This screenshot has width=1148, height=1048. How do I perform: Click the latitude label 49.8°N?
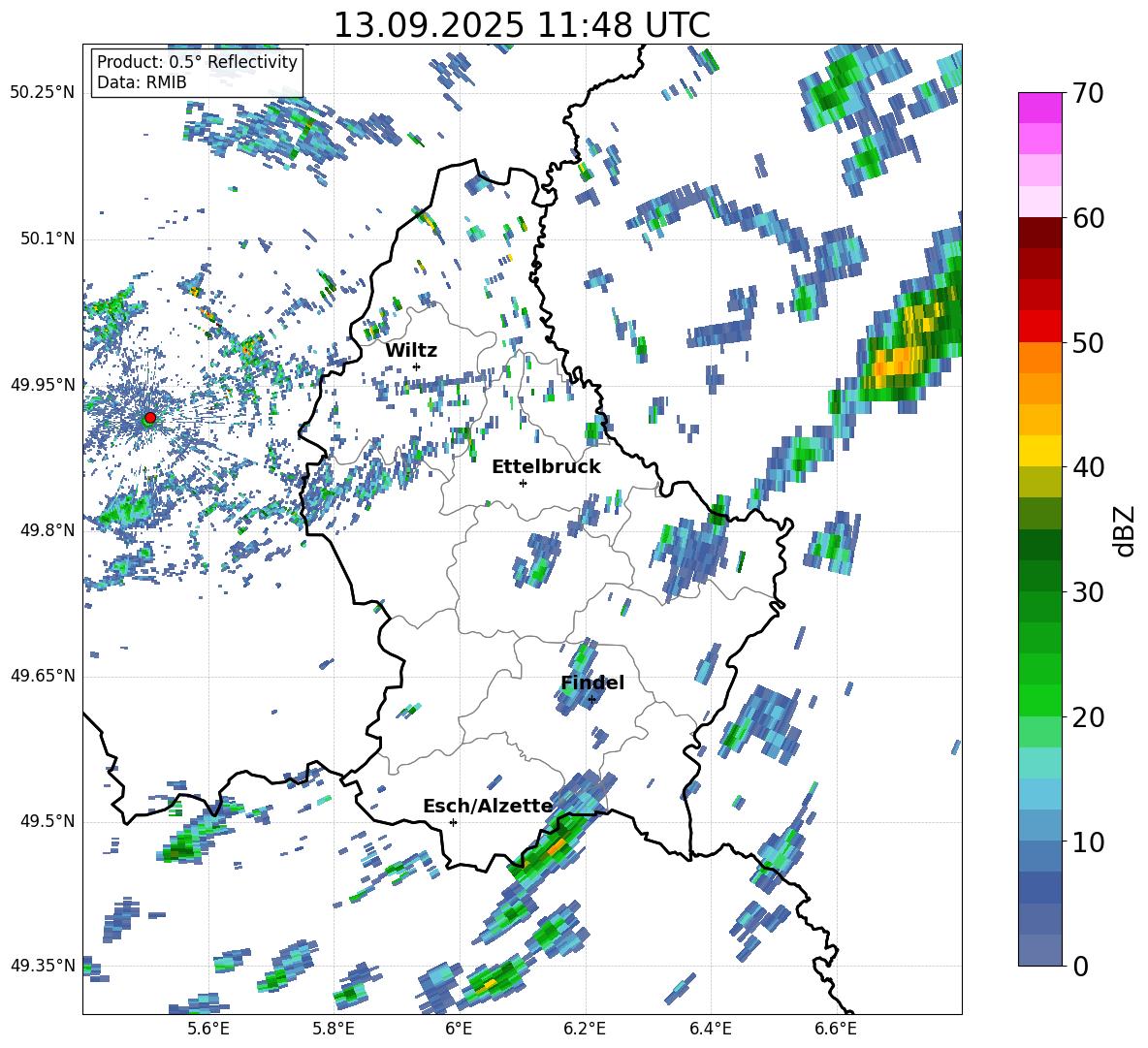coord(47,530)
